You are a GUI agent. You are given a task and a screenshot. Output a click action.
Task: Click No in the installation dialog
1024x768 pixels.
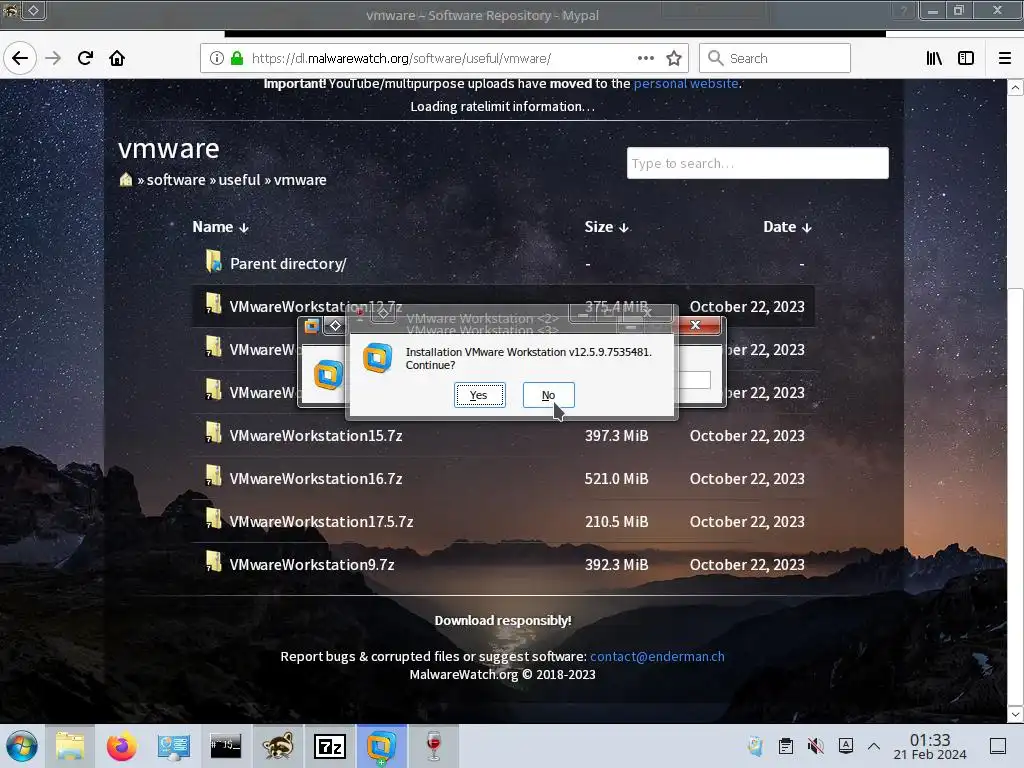(x=549, y=395)
